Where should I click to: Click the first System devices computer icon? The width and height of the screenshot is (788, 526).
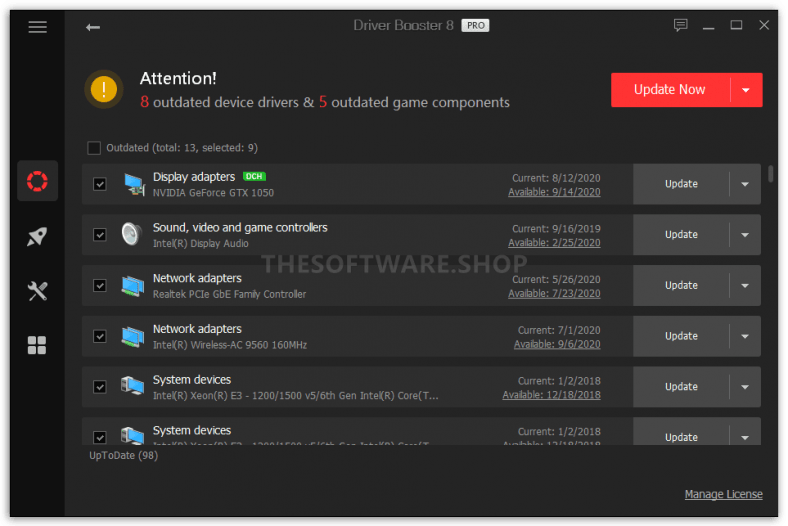click(x=133, y=386)
